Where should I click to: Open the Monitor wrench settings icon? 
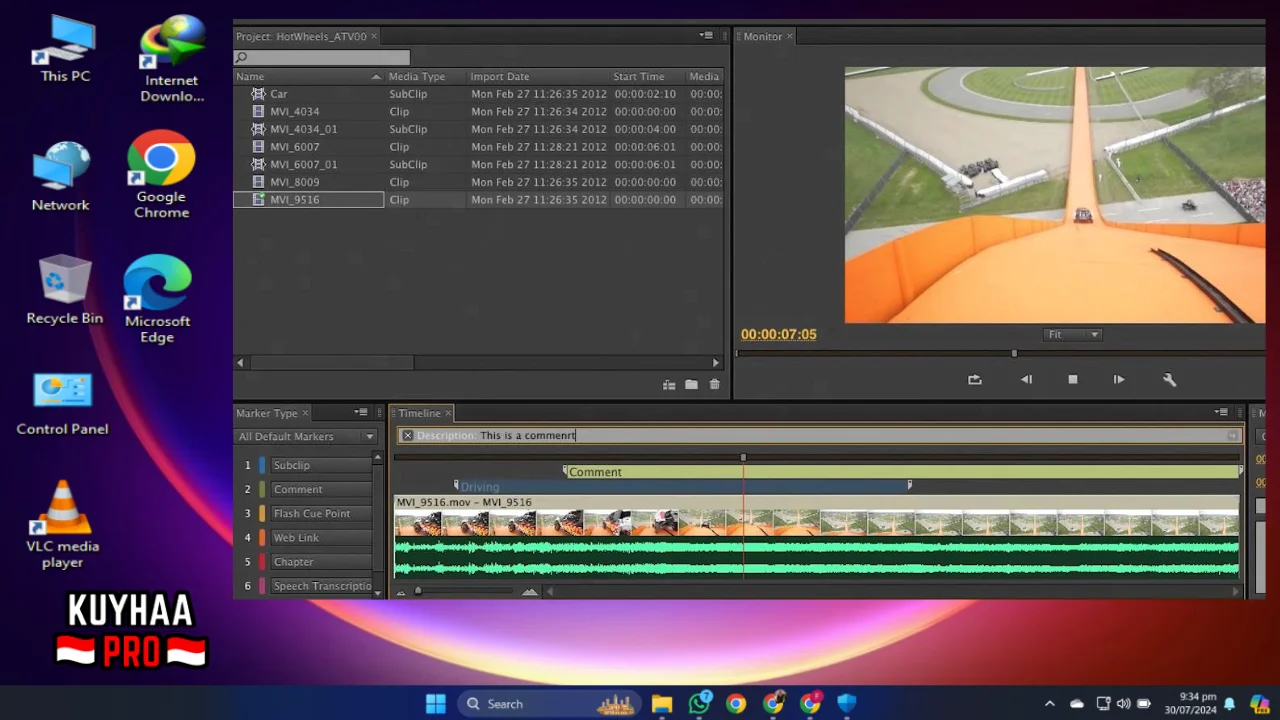point(1169,380)
